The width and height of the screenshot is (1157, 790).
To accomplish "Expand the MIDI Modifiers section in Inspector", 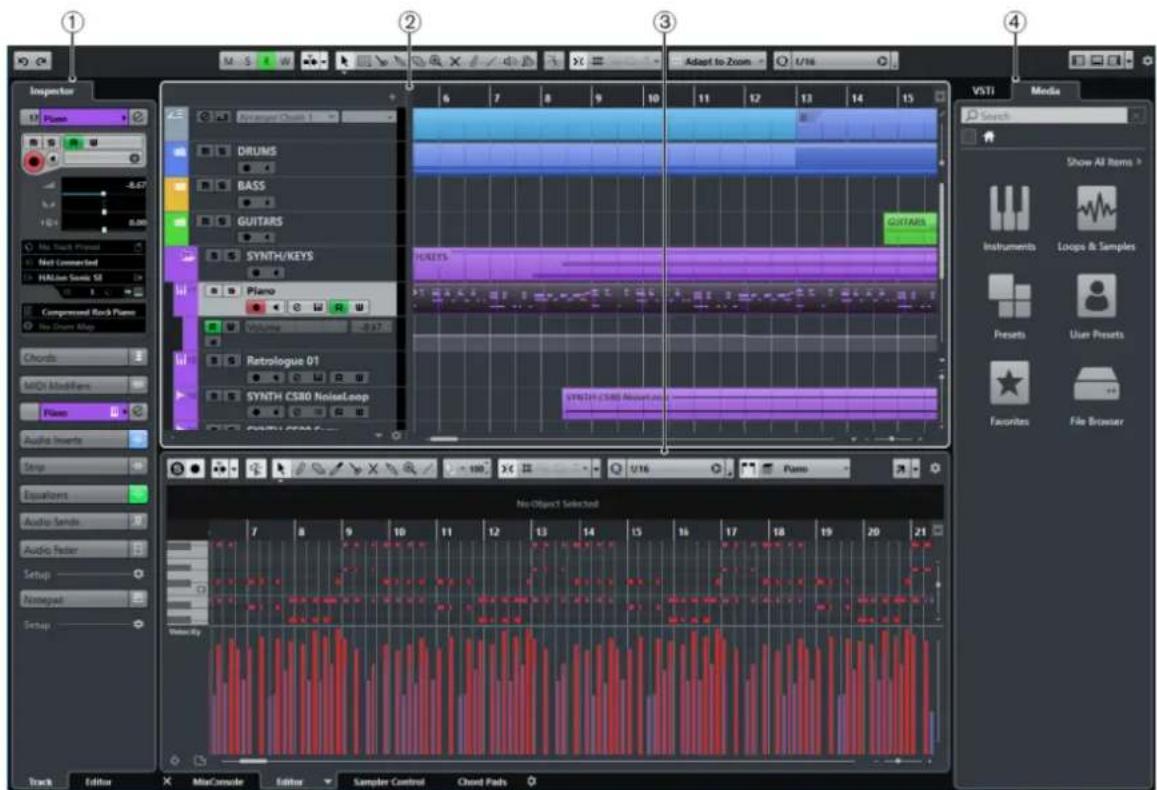I will coord(83,385).
